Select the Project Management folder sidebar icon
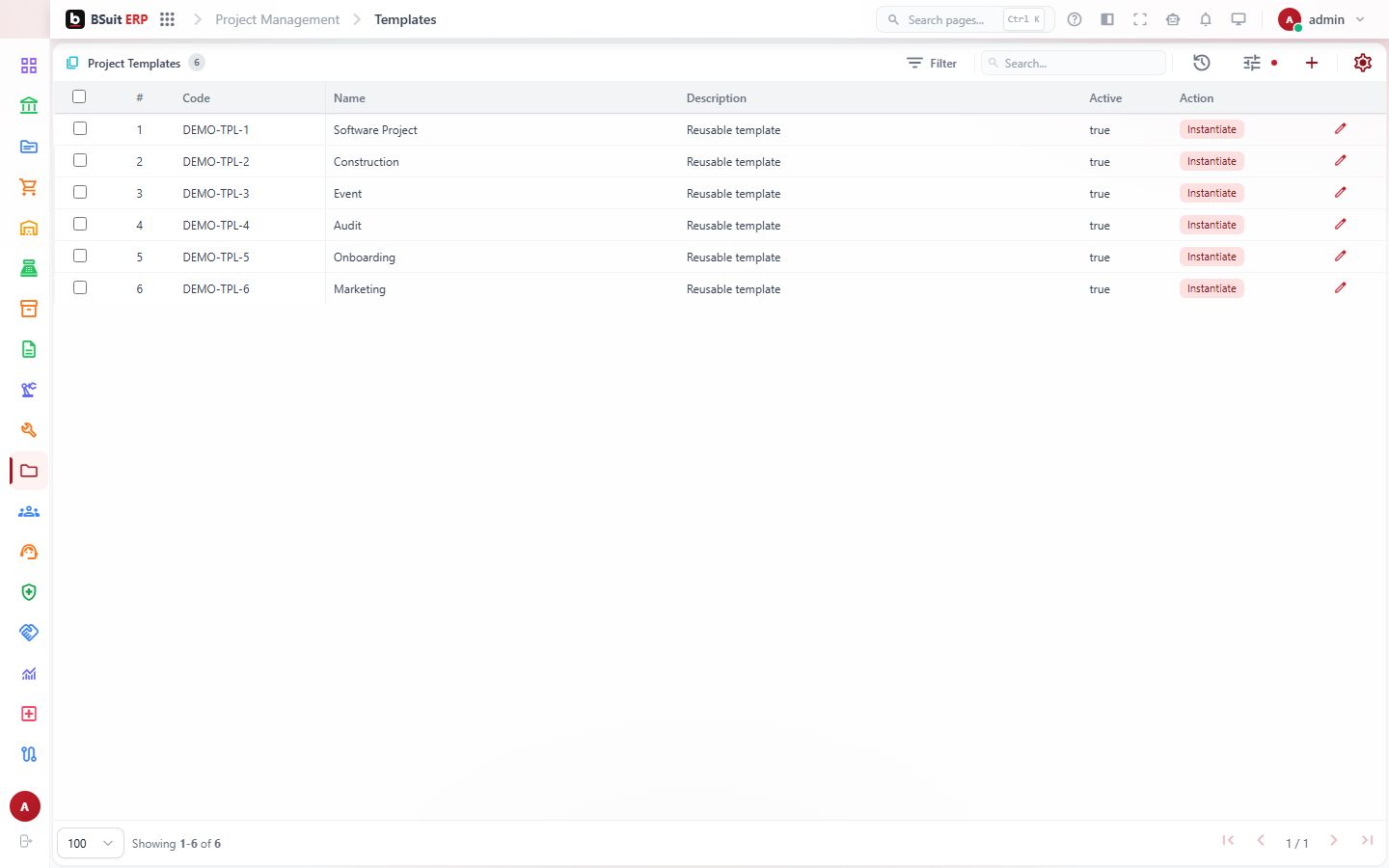The height and width of the screenshot is (868, 1389). [x=29, y=471]
